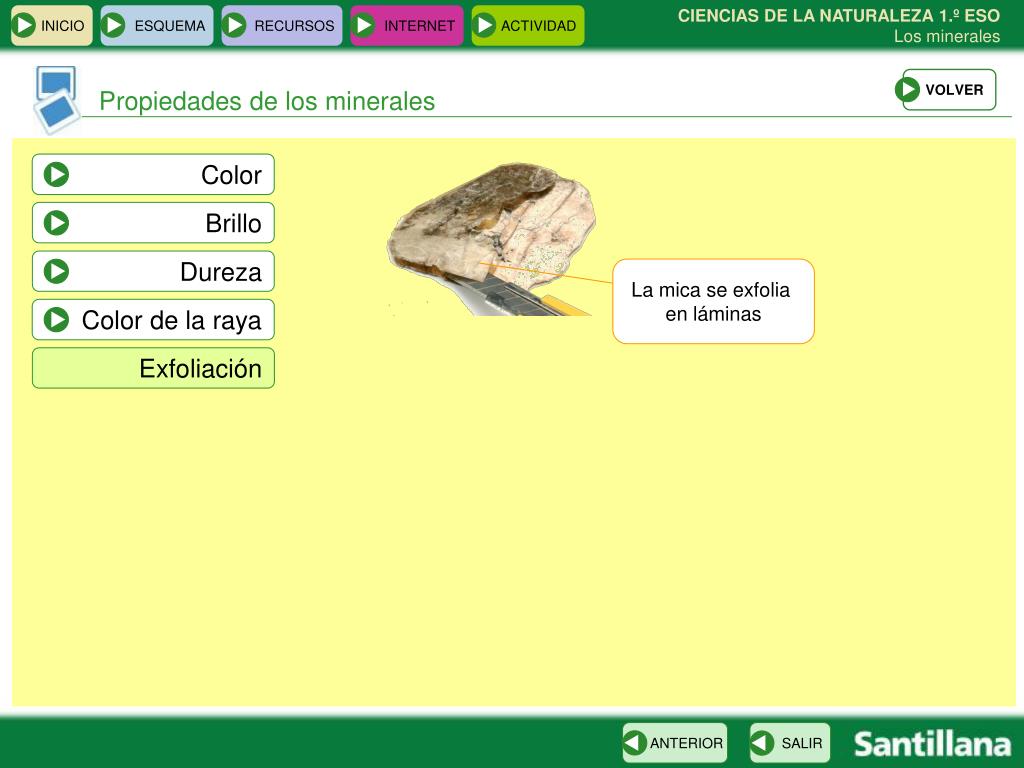This screenshot has height=768, width=1024.
Task: Show the Color property
Action: point(153,174)
